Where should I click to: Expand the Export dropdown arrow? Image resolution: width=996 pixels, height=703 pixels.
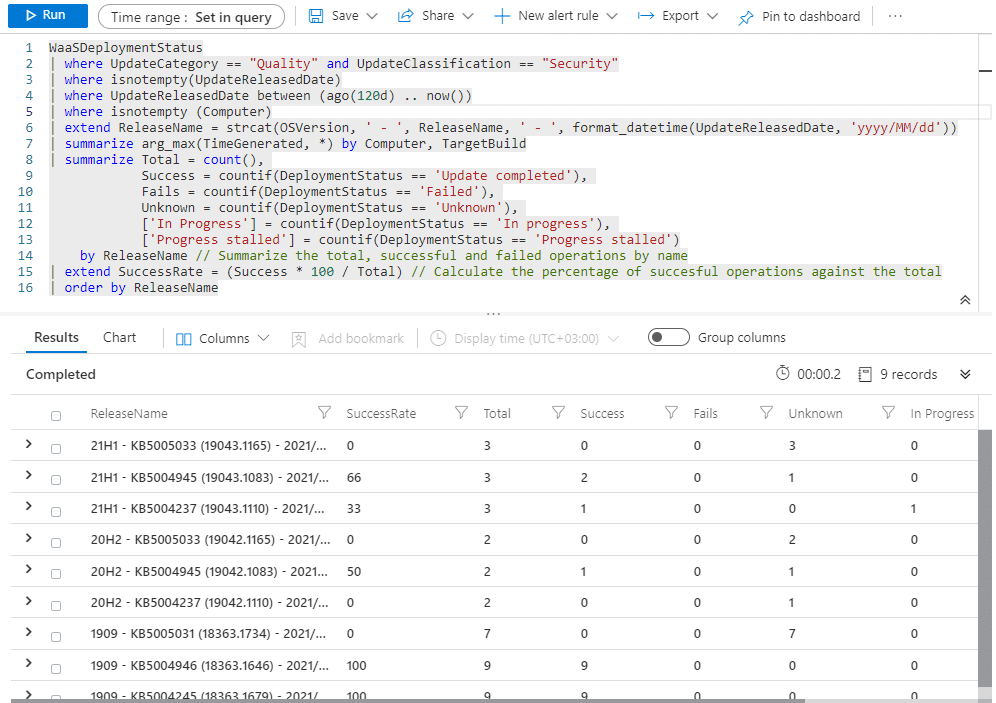pos(712,16)
